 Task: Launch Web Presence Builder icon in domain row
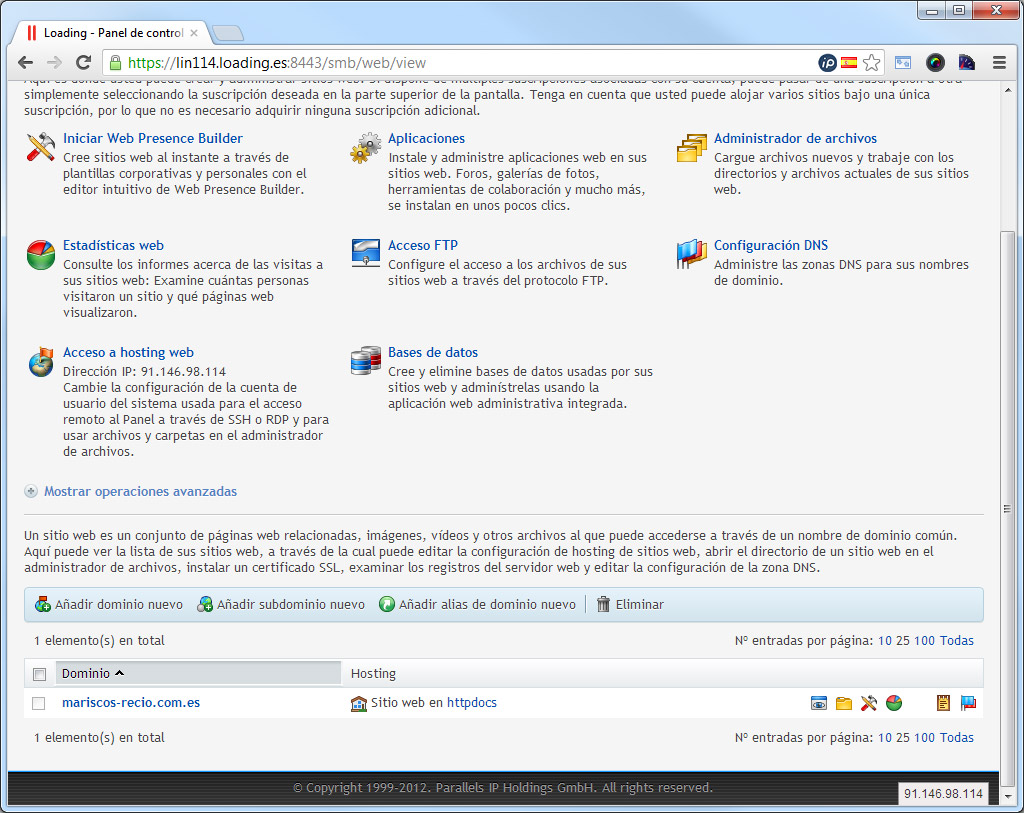[x=869, y=703]
